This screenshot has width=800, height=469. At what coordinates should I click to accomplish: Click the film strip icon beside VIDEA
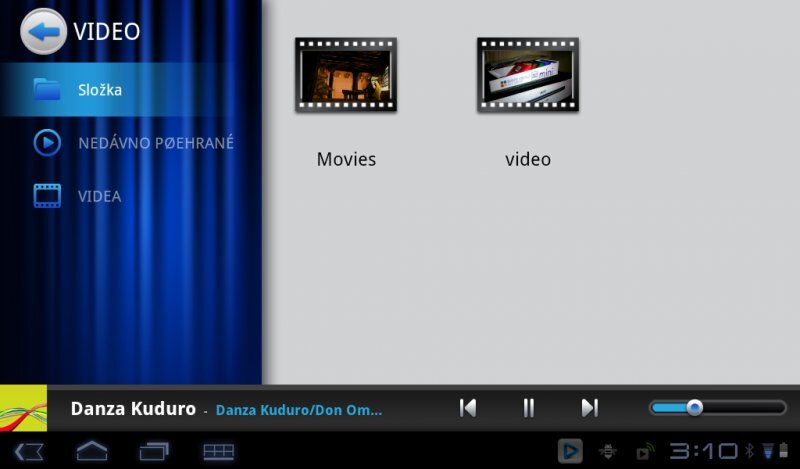tap(47, 196)
